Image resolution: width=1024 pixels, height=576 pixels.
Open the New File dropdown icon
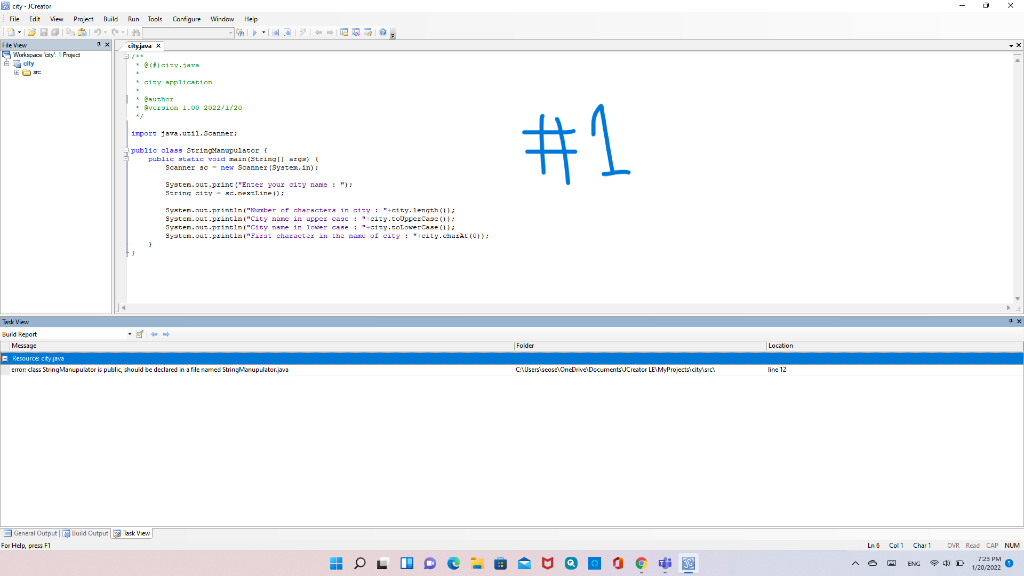pos(17,32)
